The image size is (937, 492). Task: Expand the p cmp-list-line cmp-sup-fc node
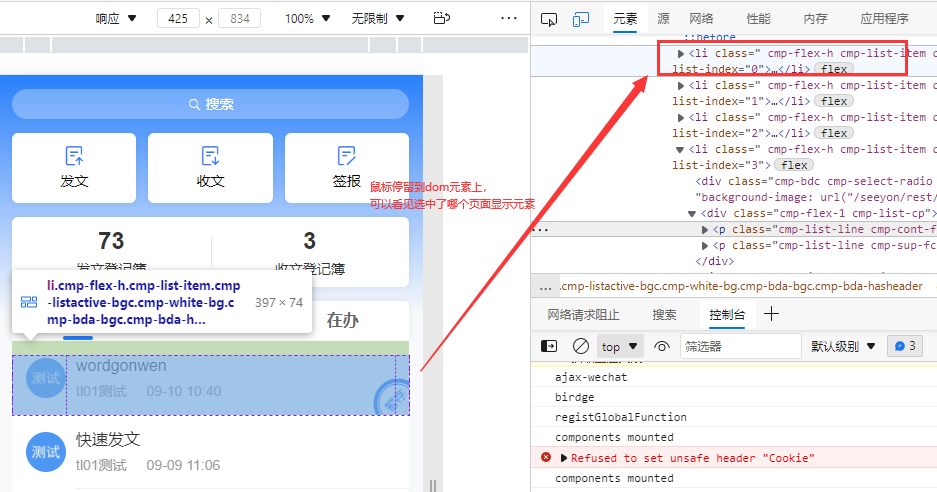tap(705, 246)
